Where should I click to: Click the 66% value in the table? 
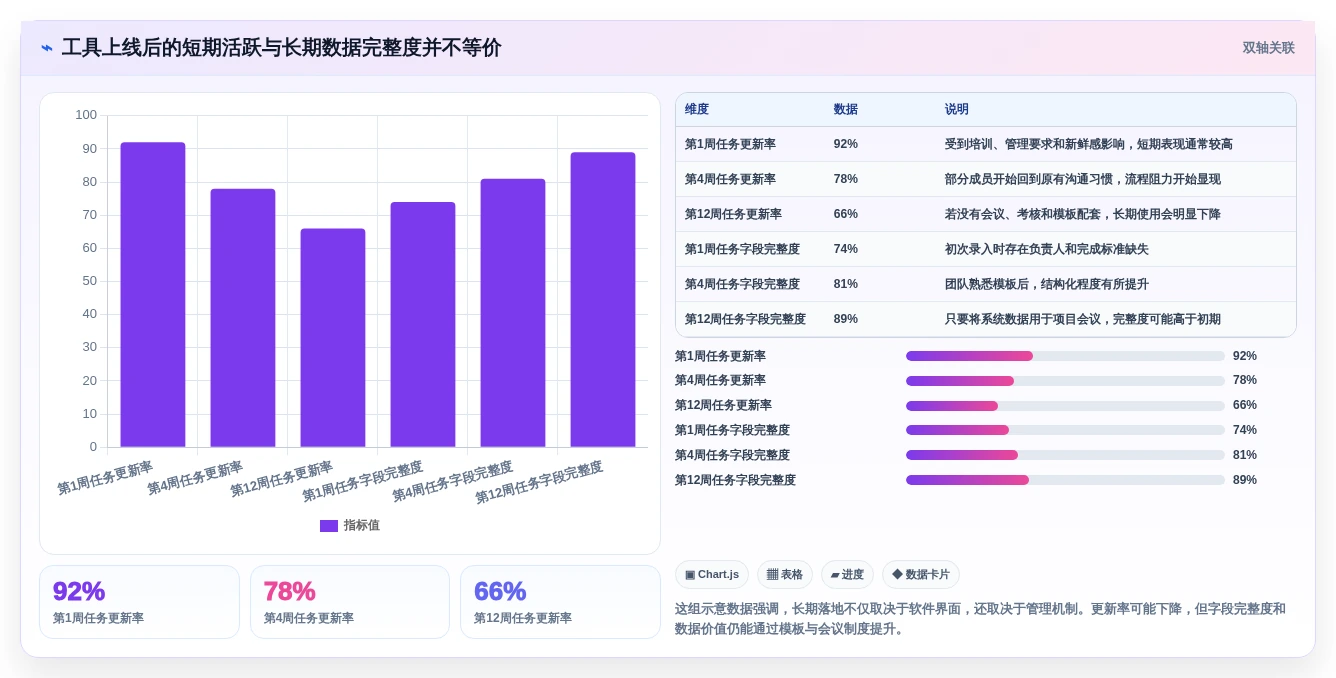[846, 214]
